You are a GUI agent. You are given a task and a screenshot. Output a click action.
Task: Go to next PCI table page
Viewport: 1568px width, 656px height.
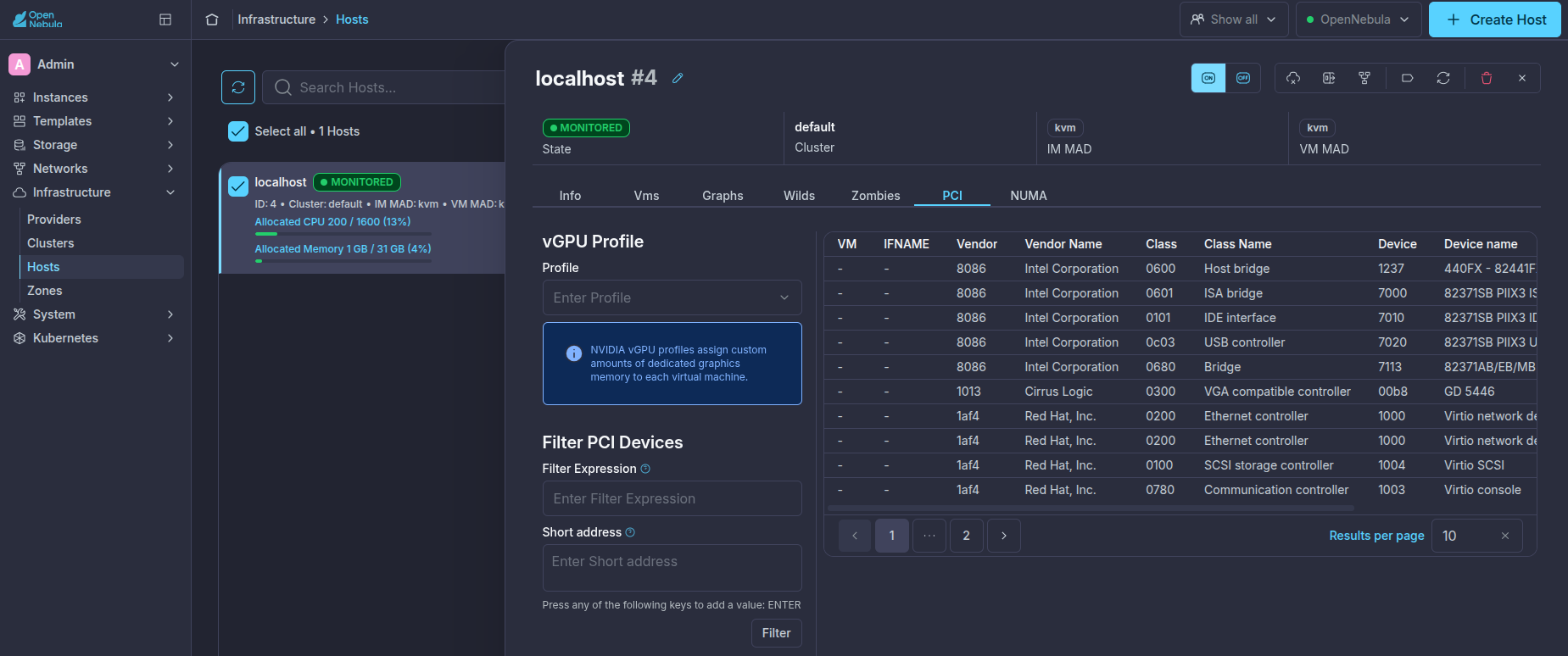tap(1004, 536)
